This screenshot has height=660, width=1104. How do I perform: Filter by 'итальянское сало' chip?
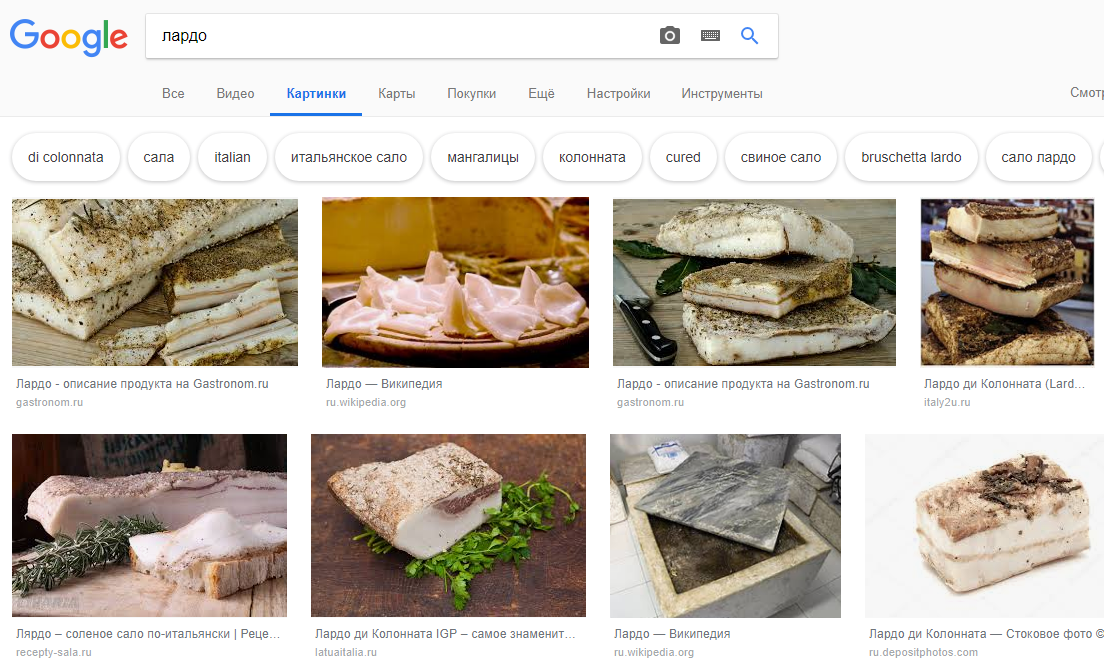pos(349,157)
